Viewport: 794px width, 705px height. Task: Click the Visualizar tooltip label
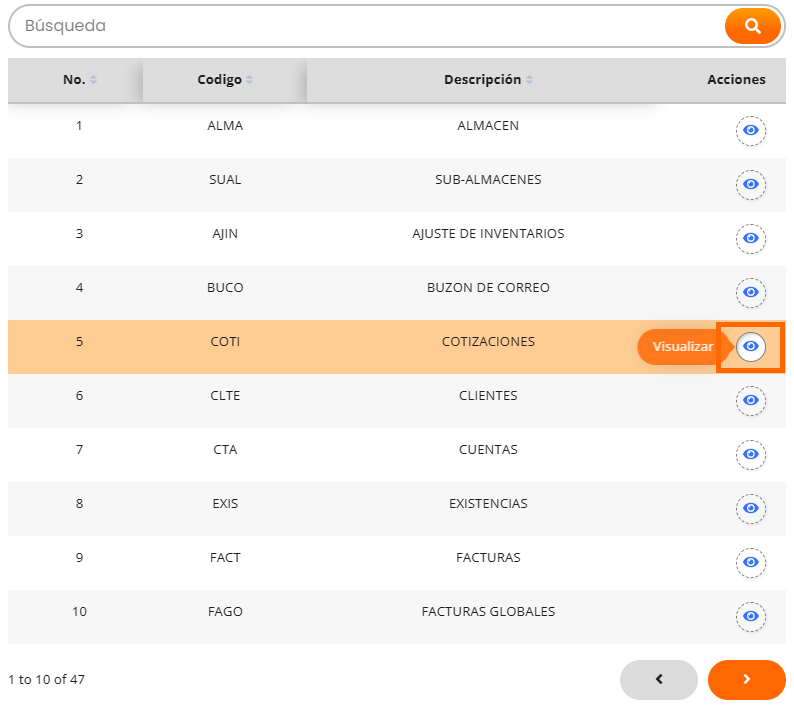click(x=682, y=347)
